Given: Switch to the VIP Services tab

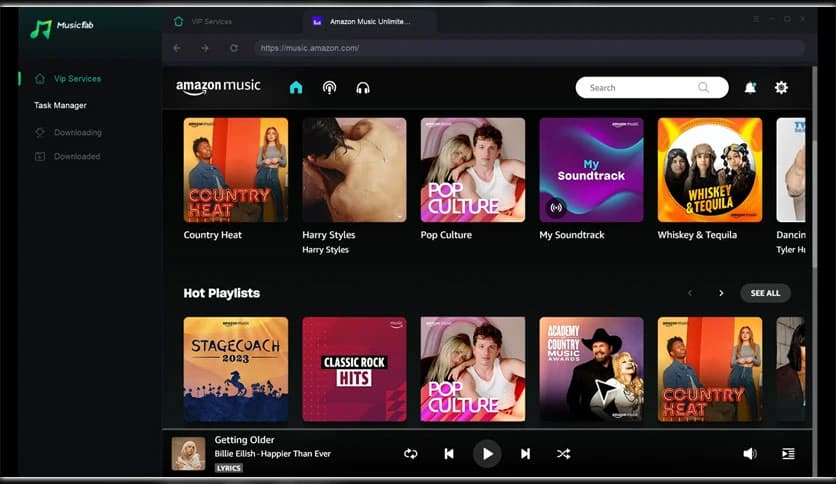Looking at the screenshot, I should point(204,21).
